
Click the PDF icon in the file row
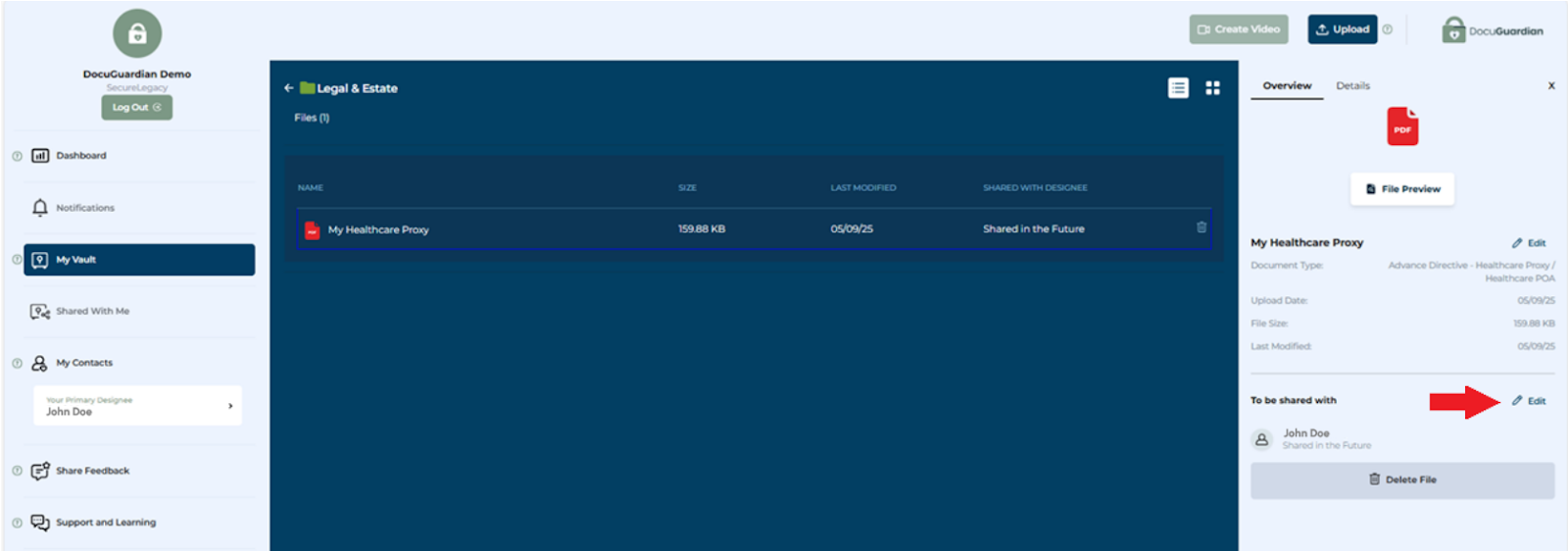312,230
